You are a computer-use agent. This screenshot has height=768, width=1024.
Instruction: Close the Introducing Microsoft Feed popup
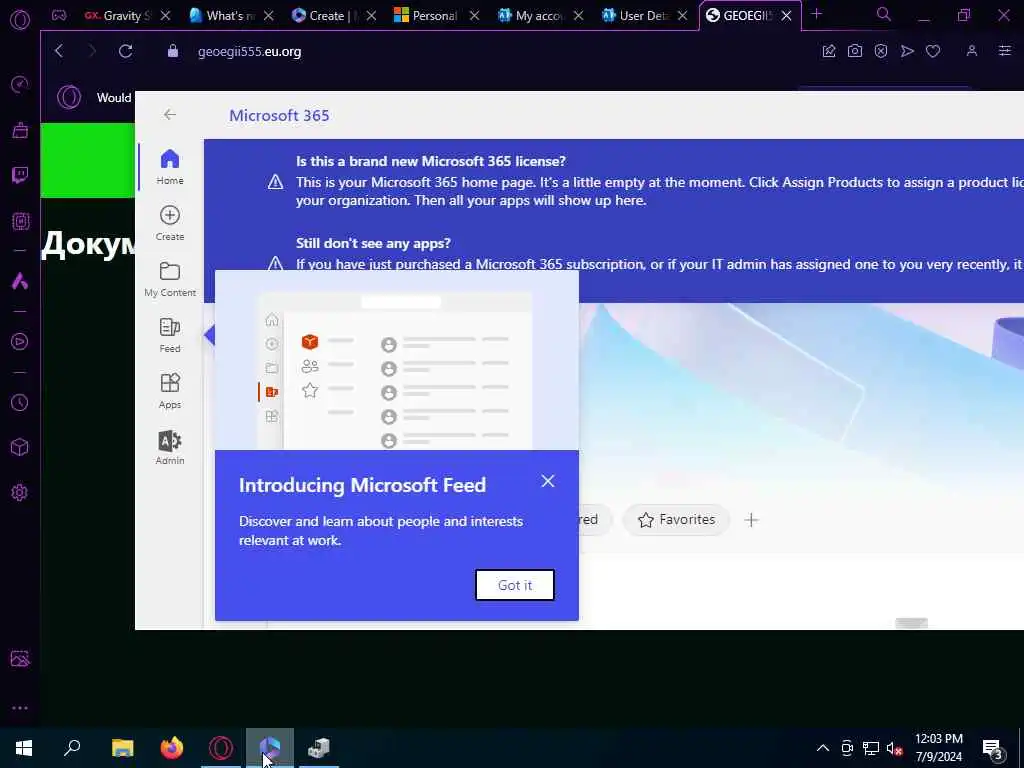(x=548, y=481)
